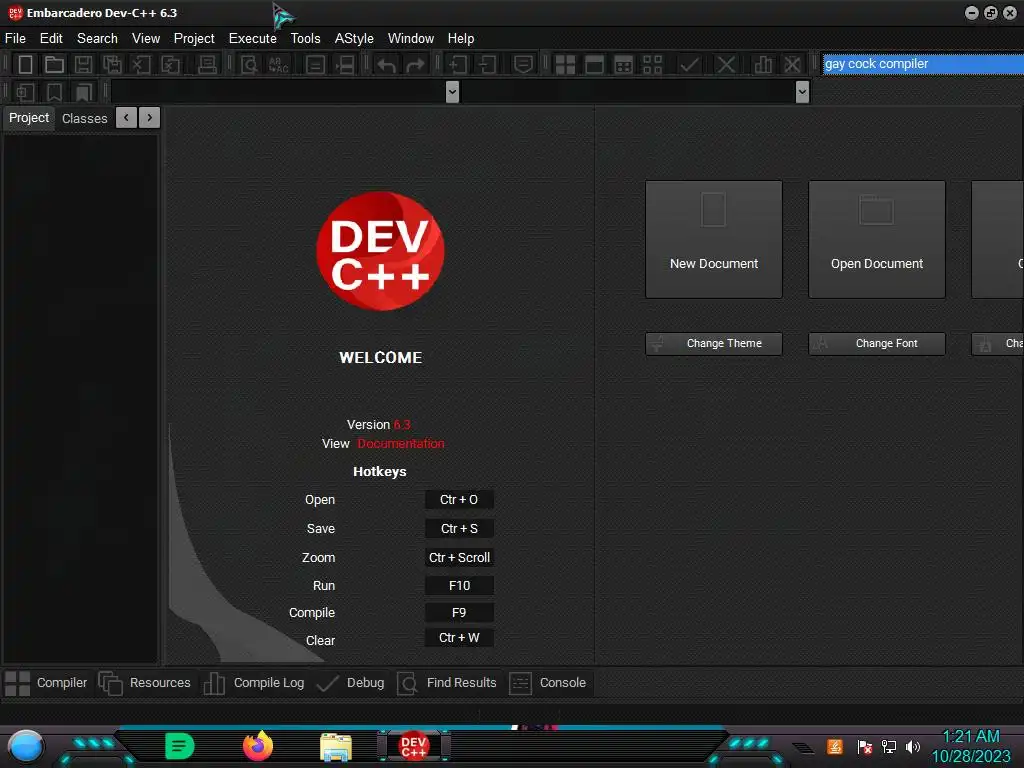Click the Indent toolbar icon

(457, 65)
